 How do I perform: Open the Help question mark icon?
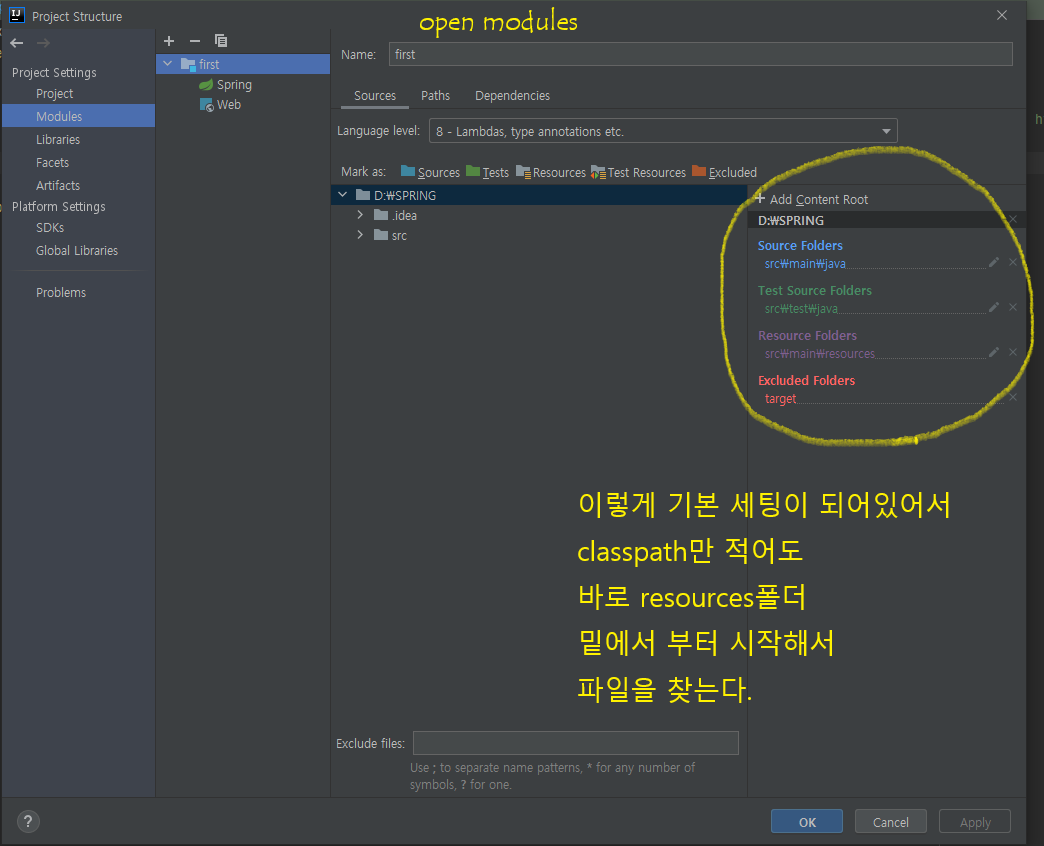27,821
